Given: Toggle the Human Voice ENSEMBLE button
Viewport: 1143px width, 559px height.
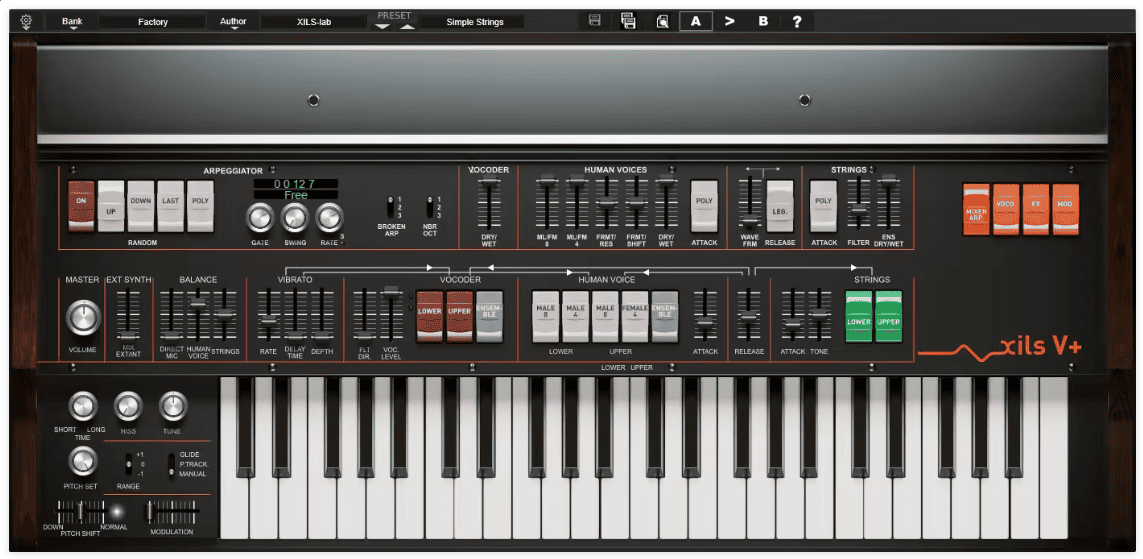Looking at the screenshot, I should point(665,316).
